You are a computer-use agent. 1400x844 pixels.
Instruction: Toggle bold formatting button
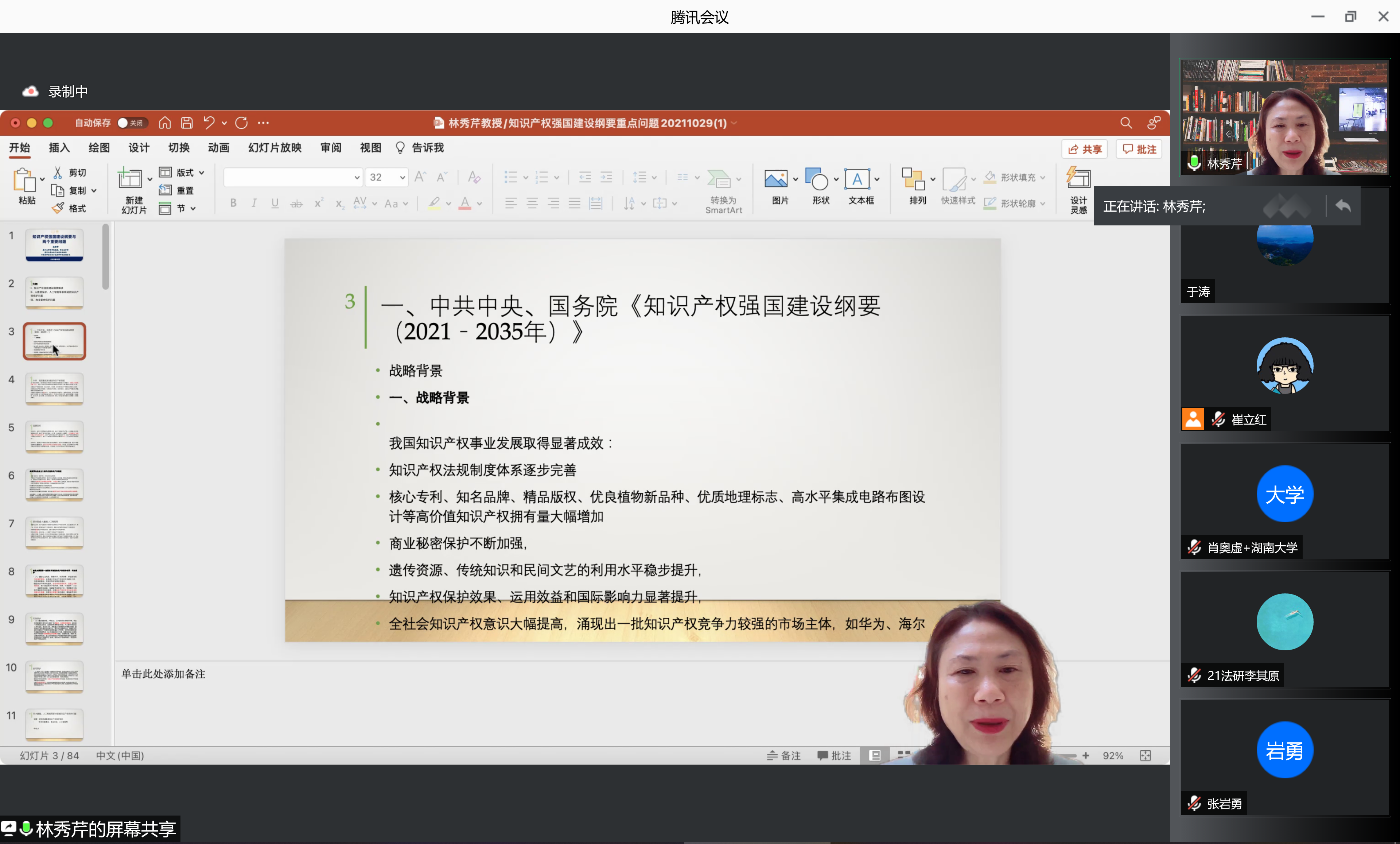(233, 204)
